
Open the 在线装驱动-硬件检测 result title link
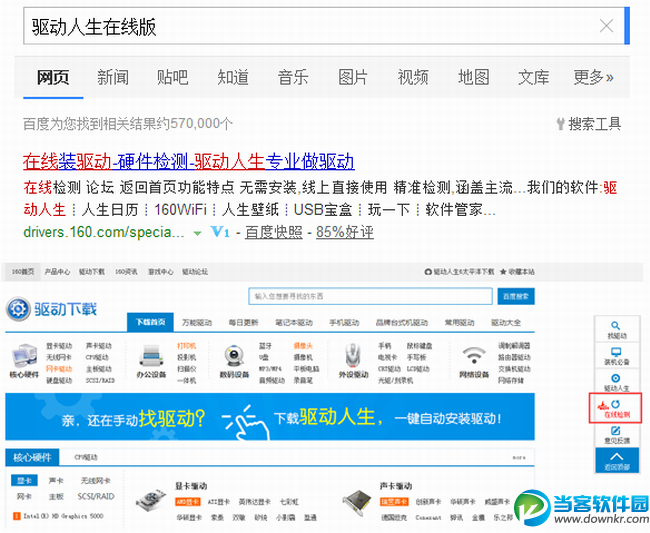(x=189, y=162)
